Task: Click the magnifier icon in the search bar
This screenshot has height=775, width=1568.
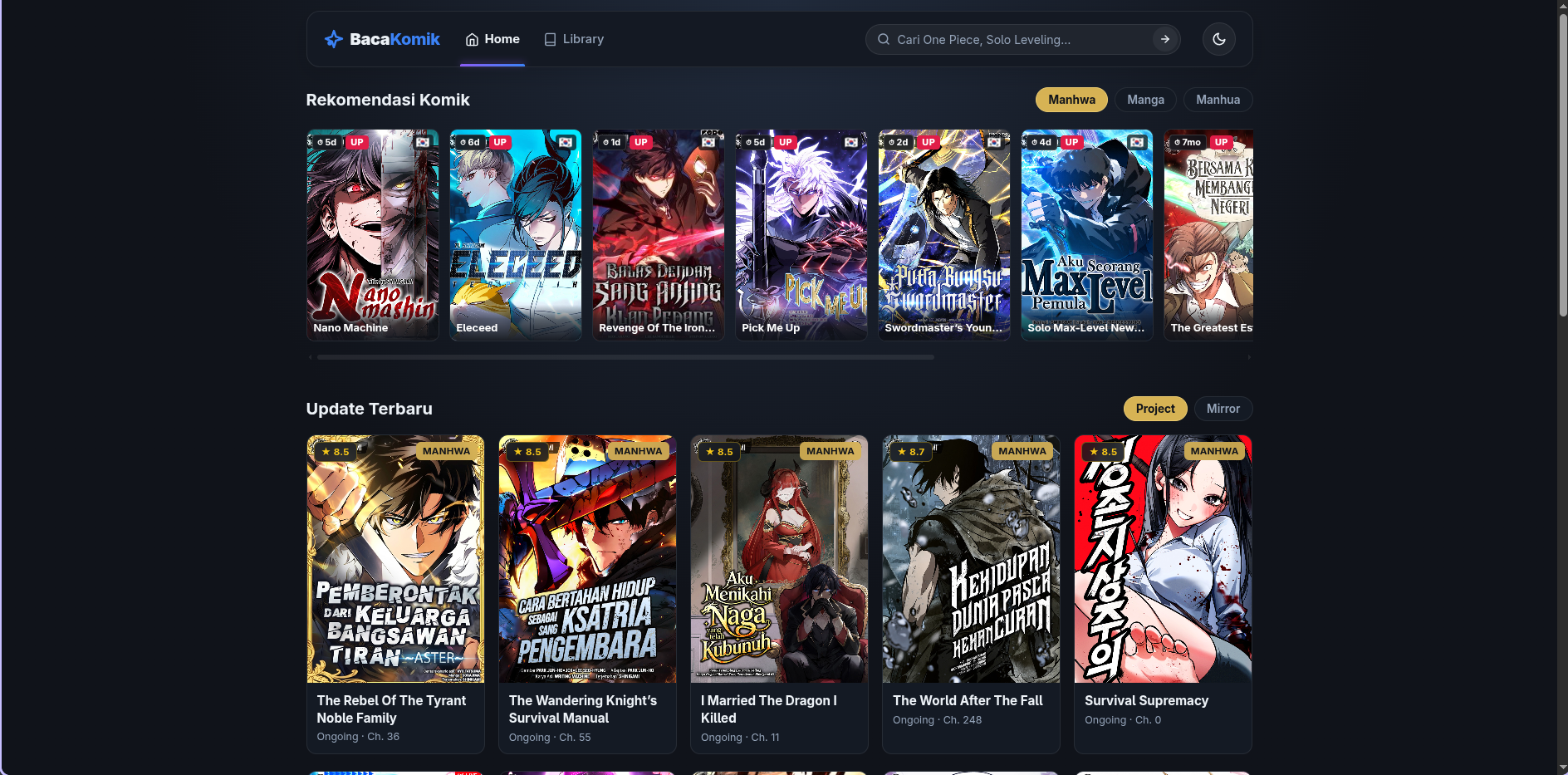Action: tap(884, 39)
